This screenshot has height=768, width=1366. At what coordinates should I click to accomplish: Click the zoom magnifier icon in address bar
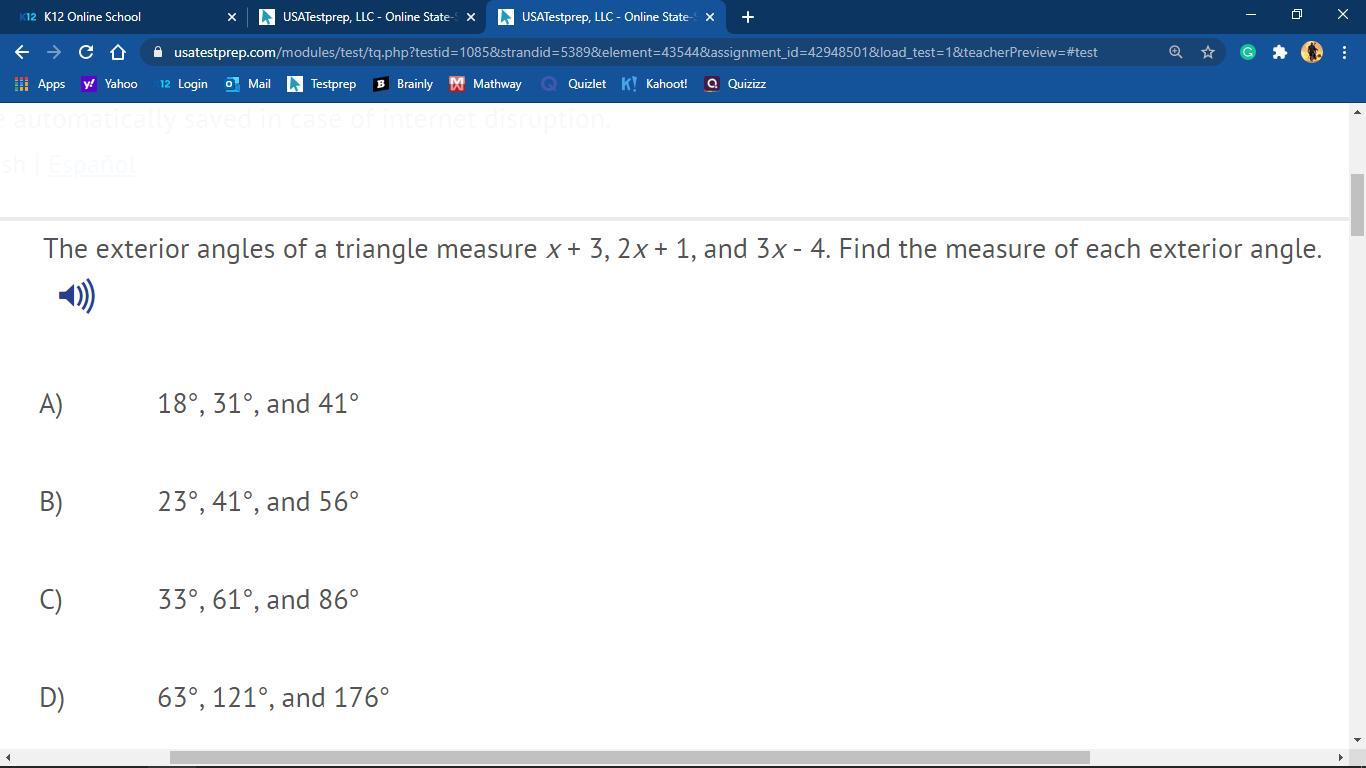pyautogui.click(x=1176, y=52)
